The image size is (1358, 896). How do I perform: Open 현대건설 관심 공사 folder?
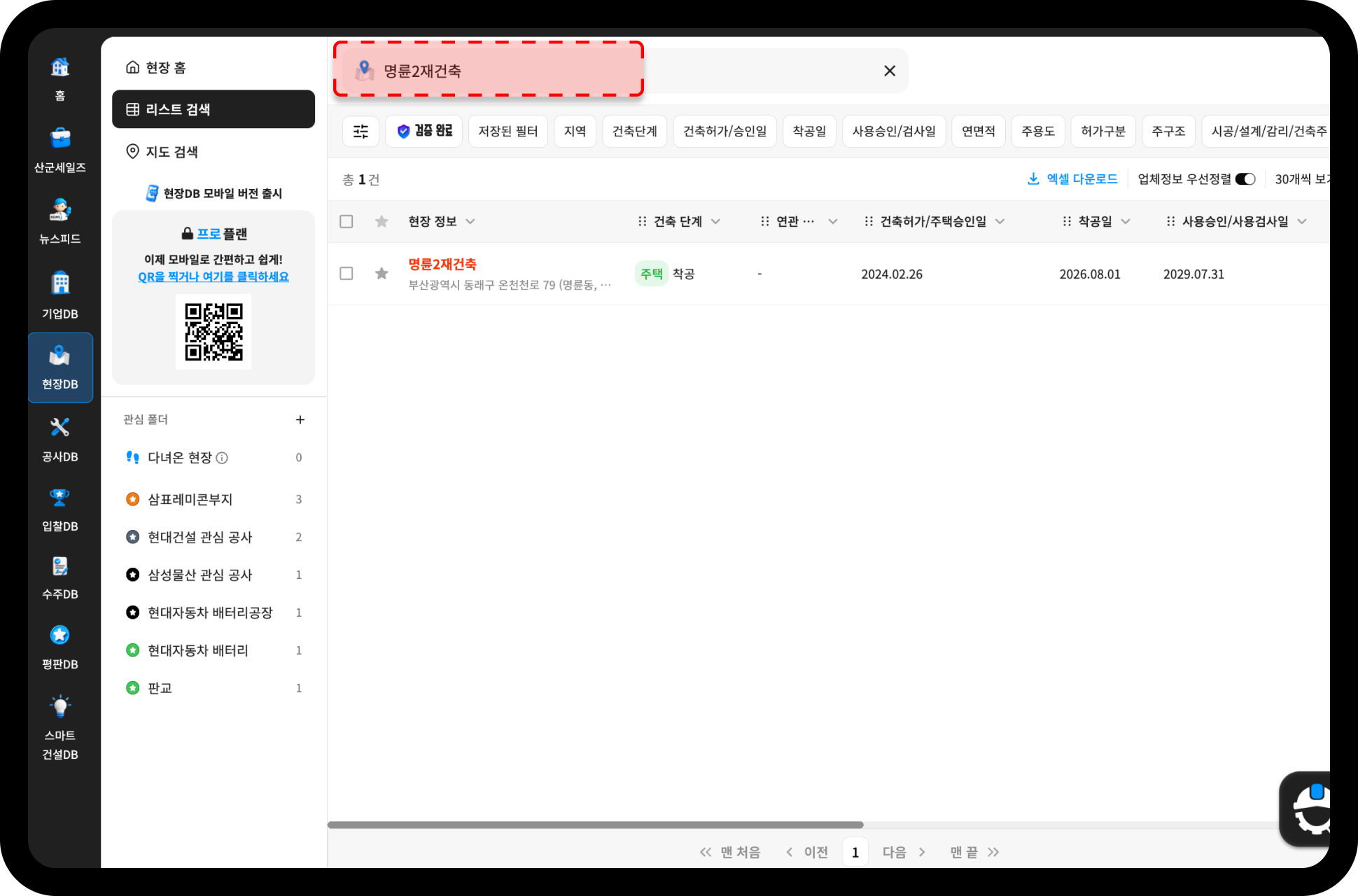213,537
